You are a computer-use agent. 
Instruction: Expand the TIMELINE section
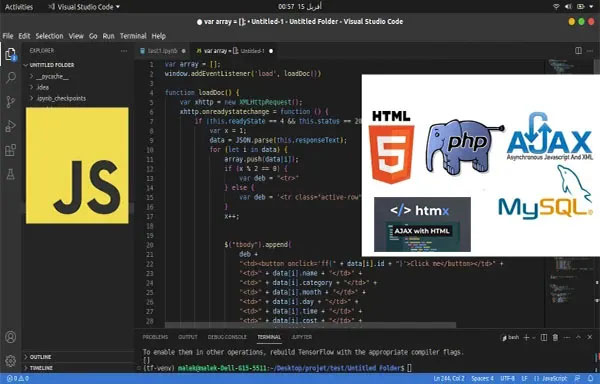(x=38, y=368)
